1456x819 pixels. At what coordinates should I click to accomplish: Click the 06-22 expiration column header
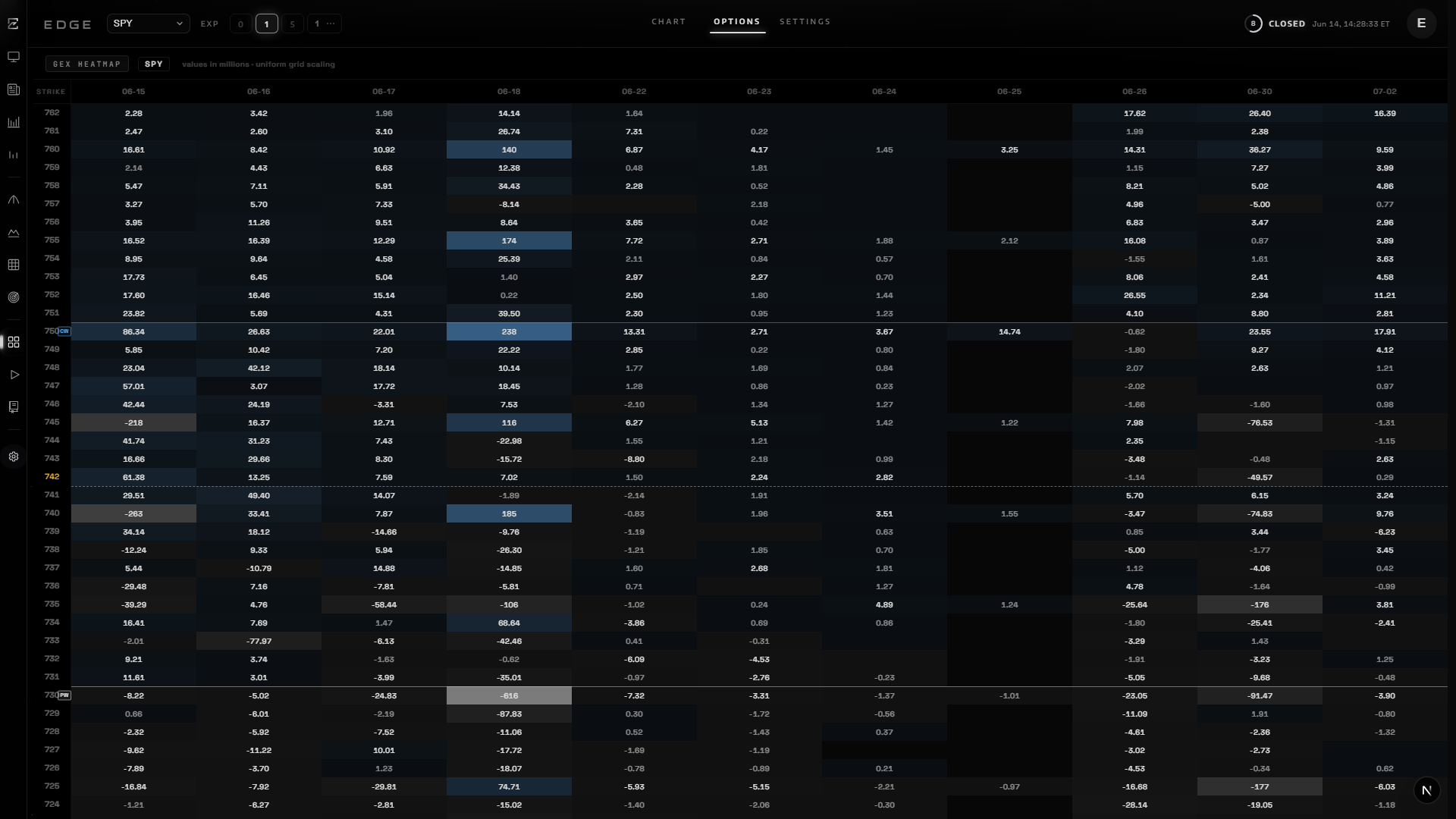(x=634, y=92)
